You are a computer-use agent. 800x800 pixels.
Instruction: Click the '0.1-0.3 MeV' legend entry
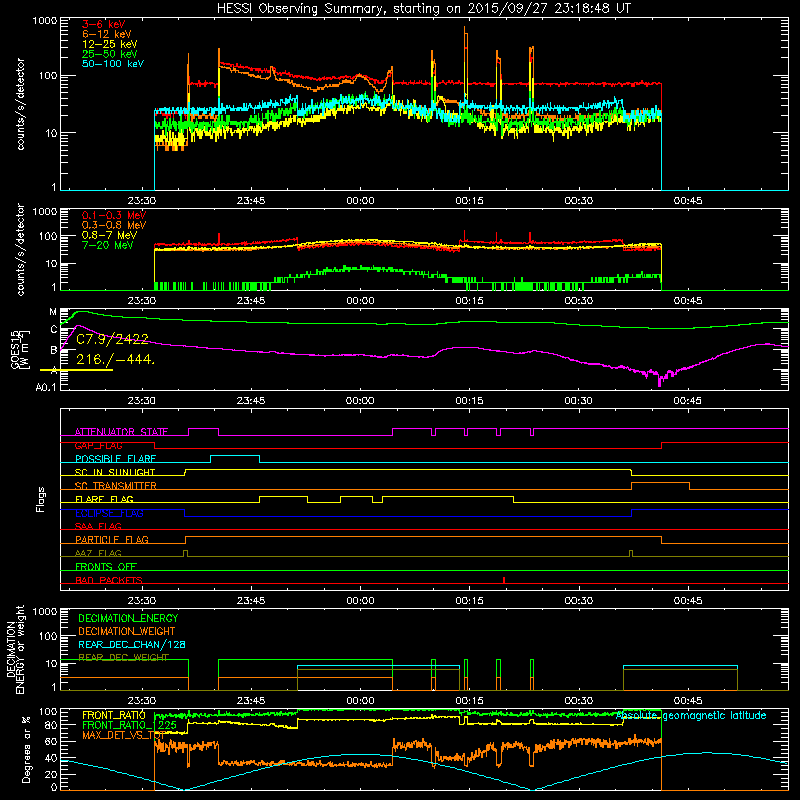(114, 215)
